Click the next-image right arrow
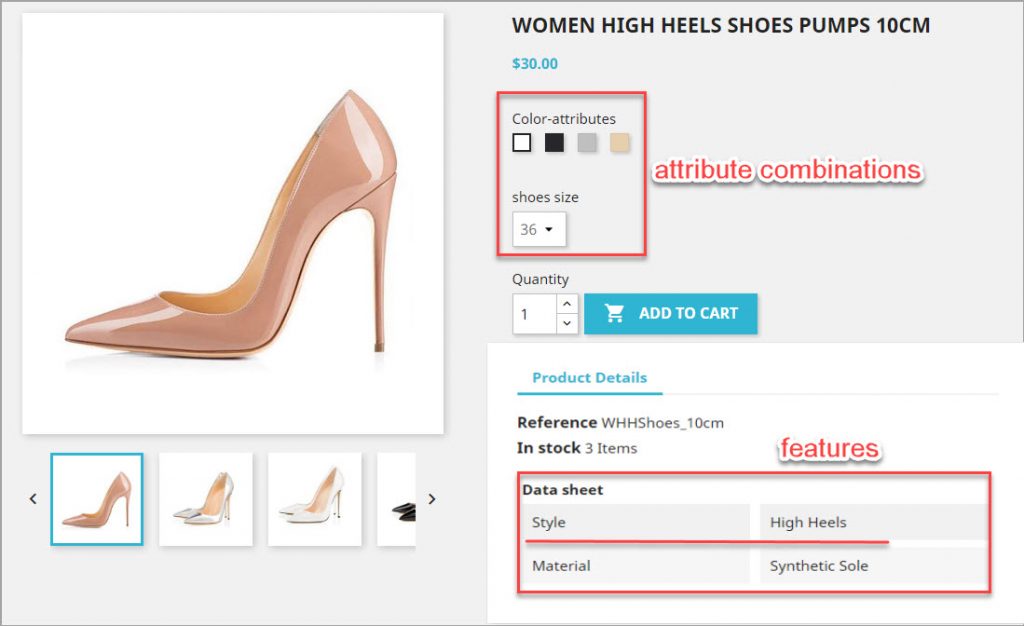This screenshot has height=626, width=1024. [432, 498]
